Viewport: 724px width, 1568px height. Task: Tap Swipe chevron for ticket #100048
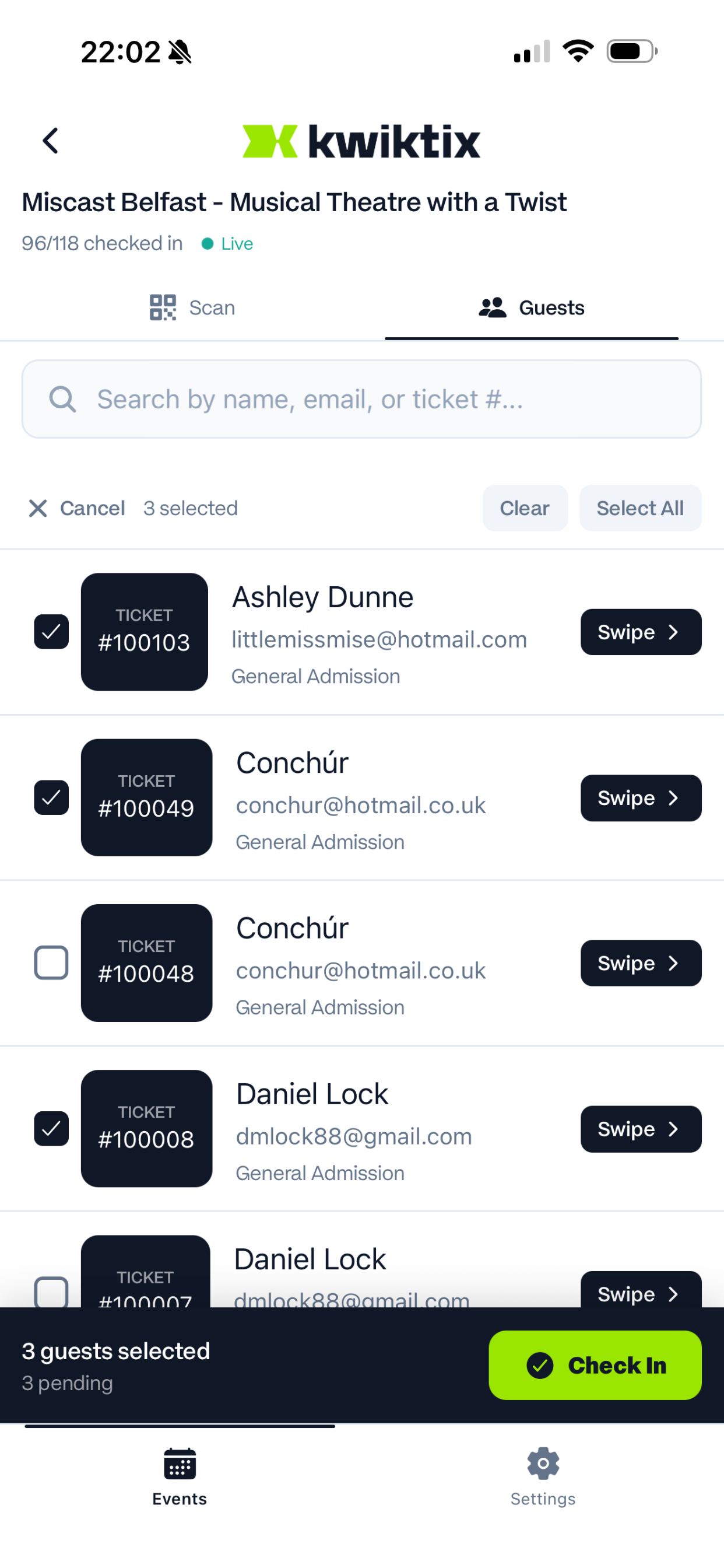[673, 963]
